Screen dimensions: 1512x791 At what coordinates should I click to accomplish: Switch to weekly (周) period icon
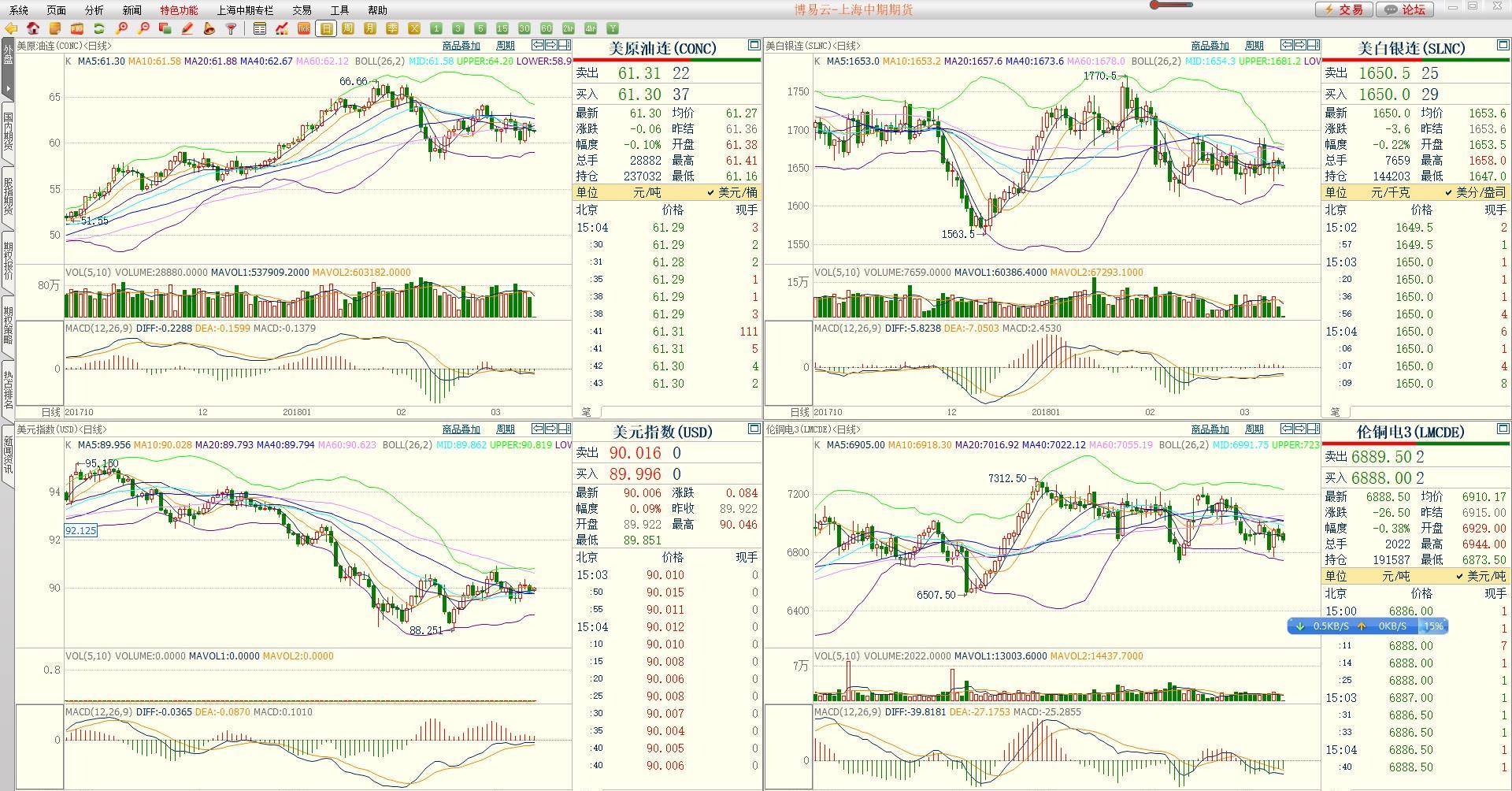tap(348, 28)
